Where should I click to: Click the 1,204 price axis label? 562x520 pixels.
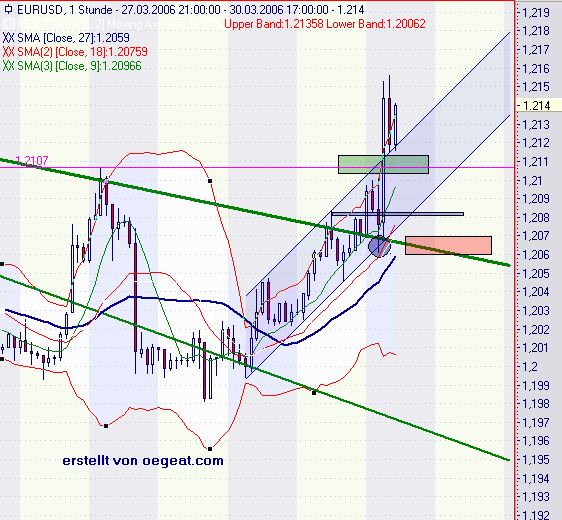(x=536, y=292)
